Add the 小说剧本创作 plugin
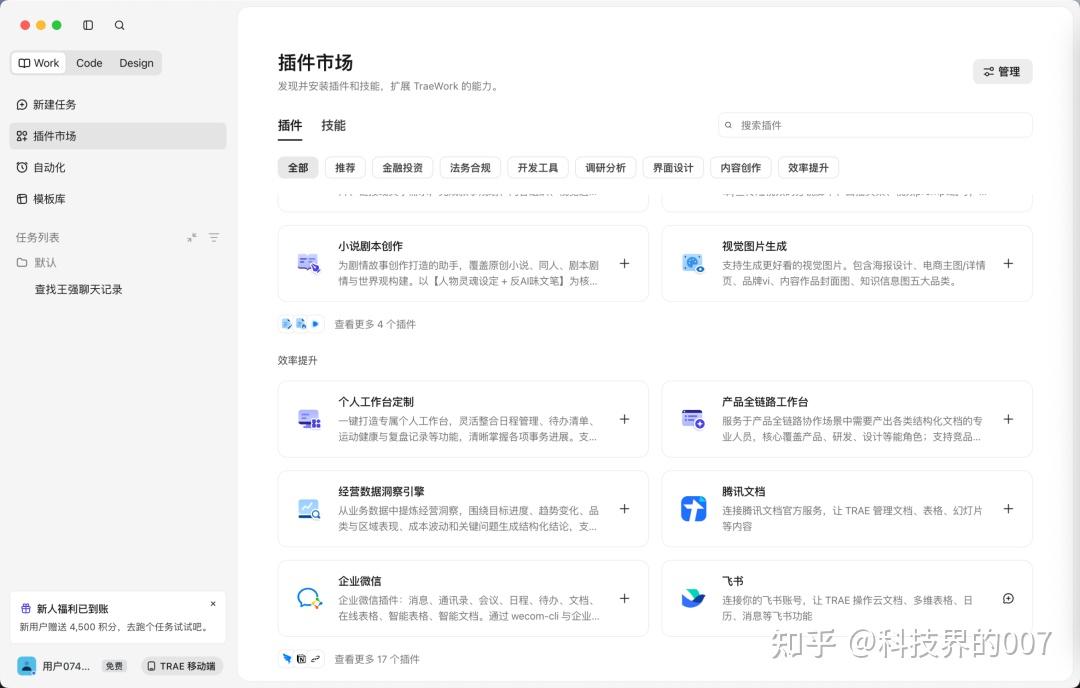The height and width of the screenshot is (688, 1080). 624,264
